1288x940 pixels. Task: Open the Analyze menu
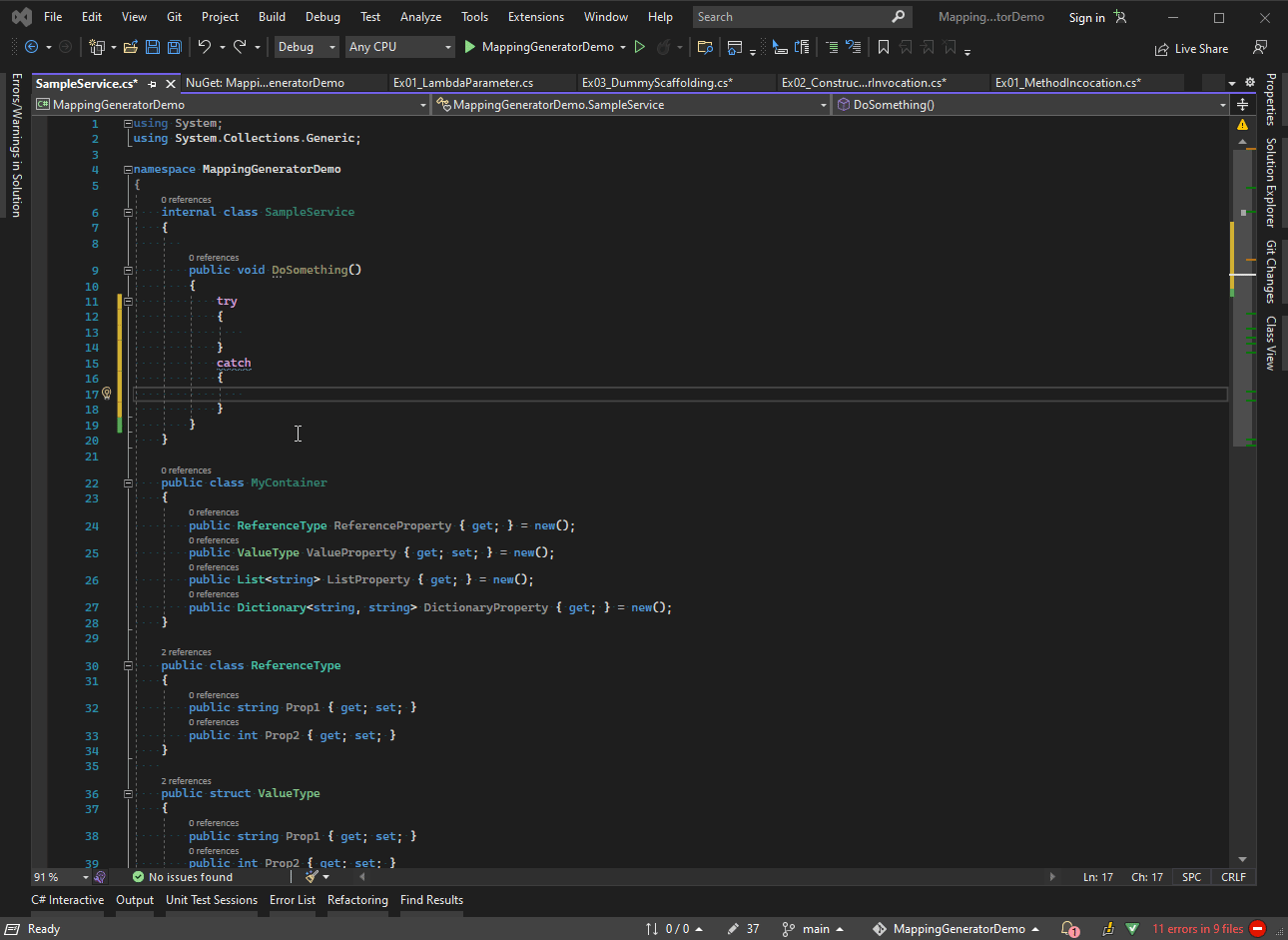[x=421, y=17]
